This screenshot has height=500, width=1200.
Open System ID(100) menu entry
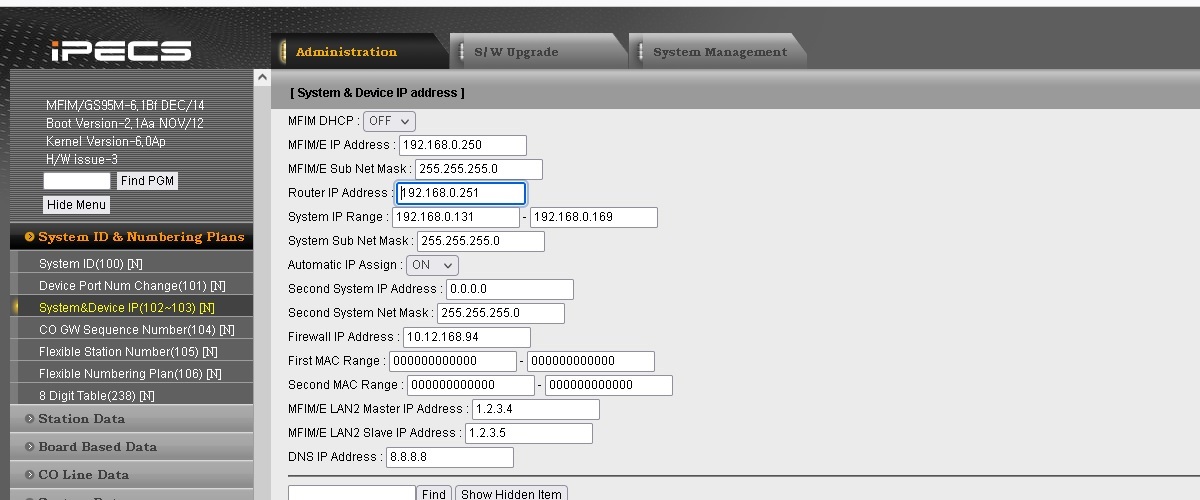coord(90,264)
